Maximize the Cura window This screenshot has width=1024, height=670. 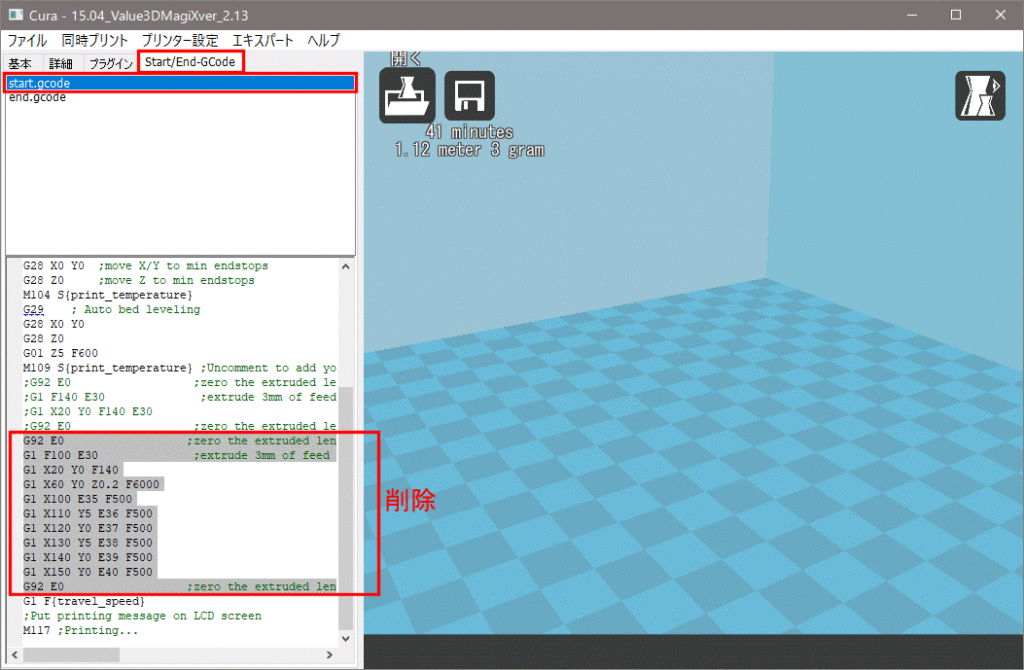pos(956,15)
